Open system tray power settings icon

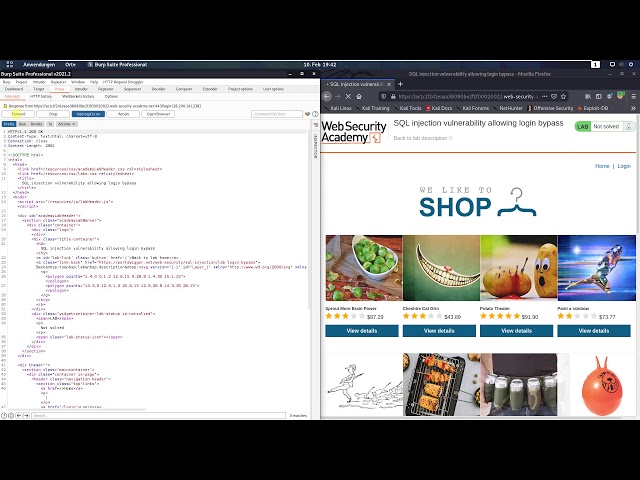(x=631, y=64)
